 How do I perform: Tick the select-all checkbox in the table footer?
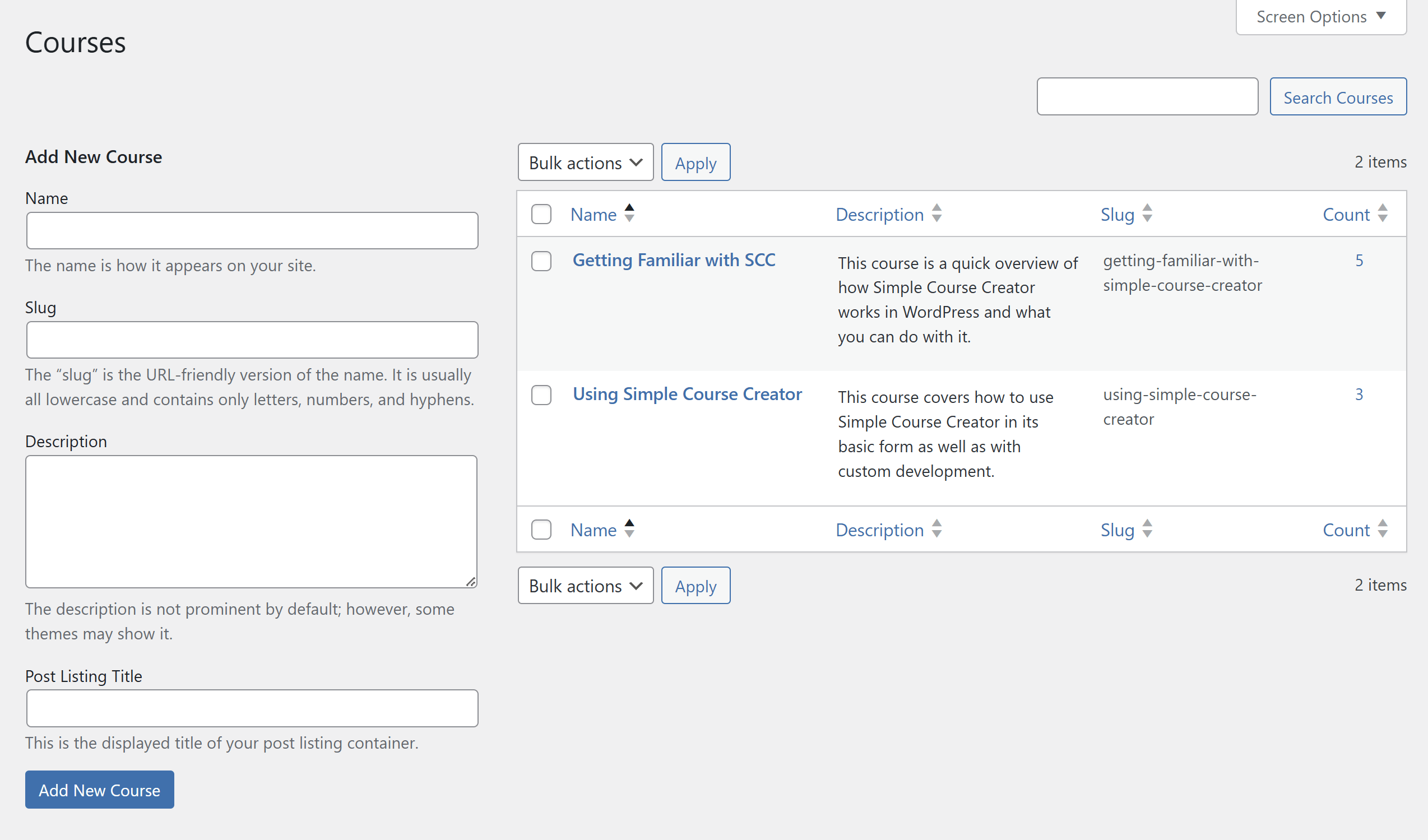point(541,530)
